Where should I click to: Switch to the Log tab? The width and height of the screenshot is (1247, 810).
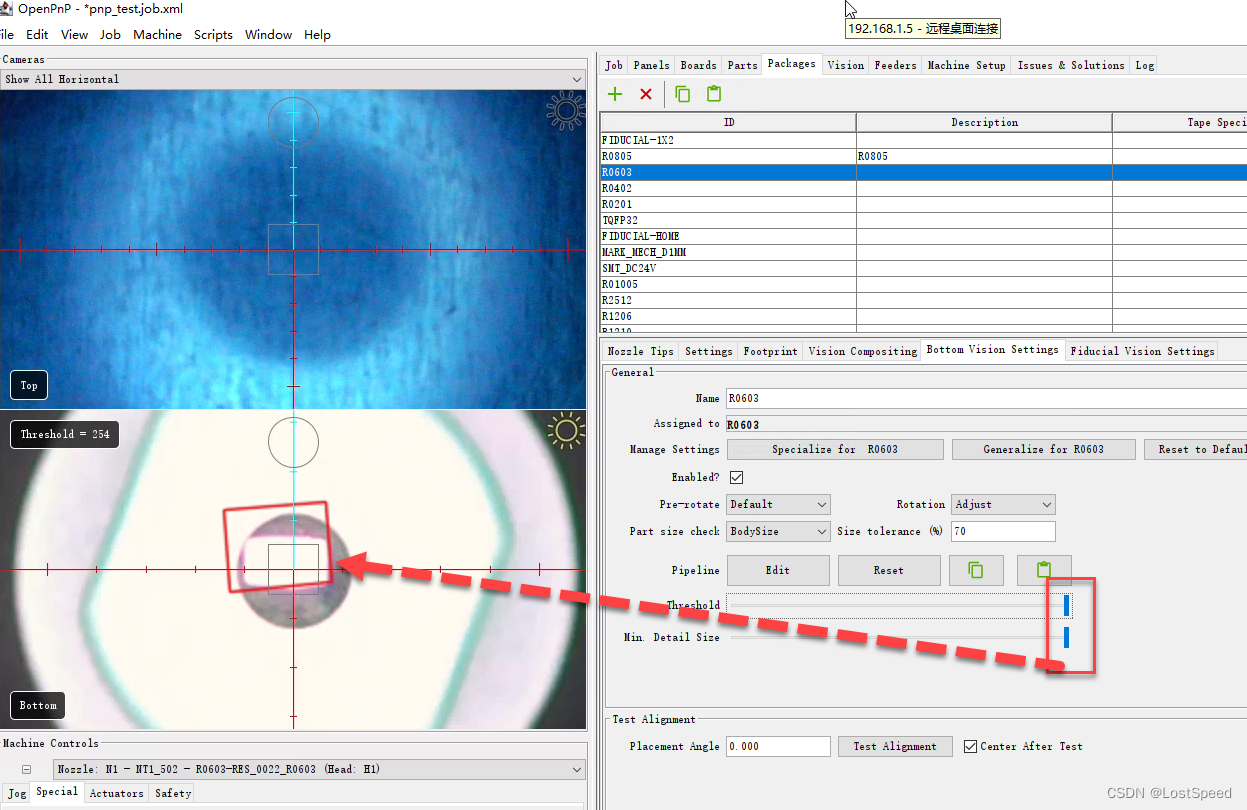1144,65
